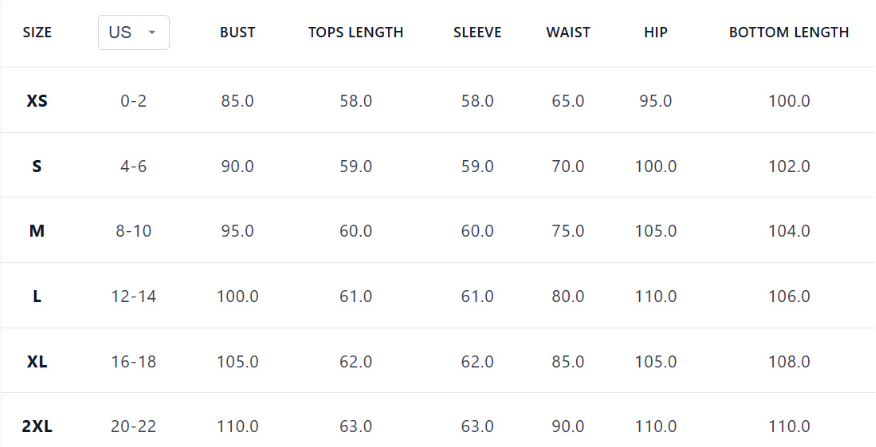Click the 2XL waist value 90.0
This screenshot has width=876, height=447.
point(568,426)
